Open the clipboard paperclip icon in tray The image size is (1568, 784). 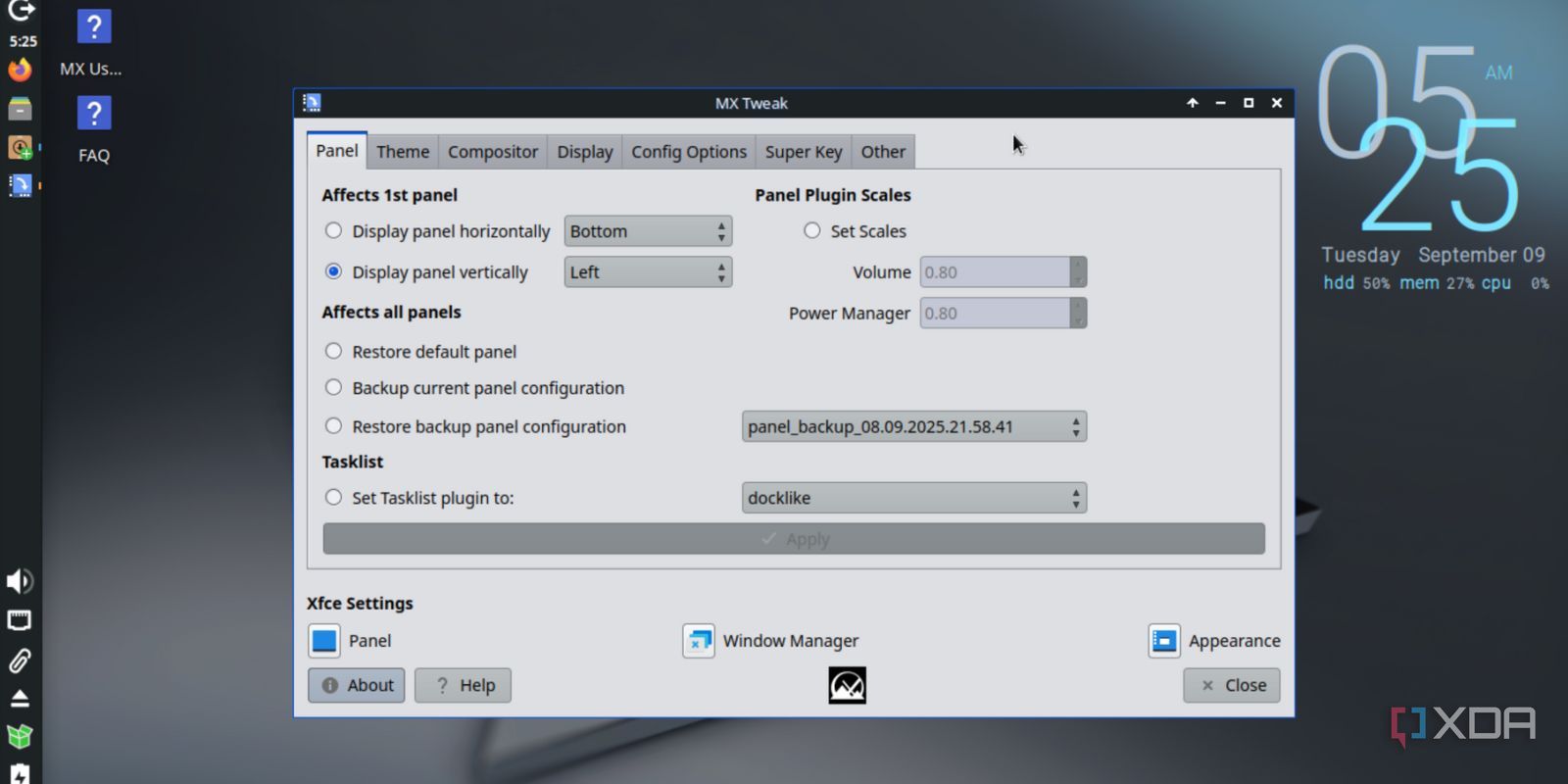pos(20,661)
